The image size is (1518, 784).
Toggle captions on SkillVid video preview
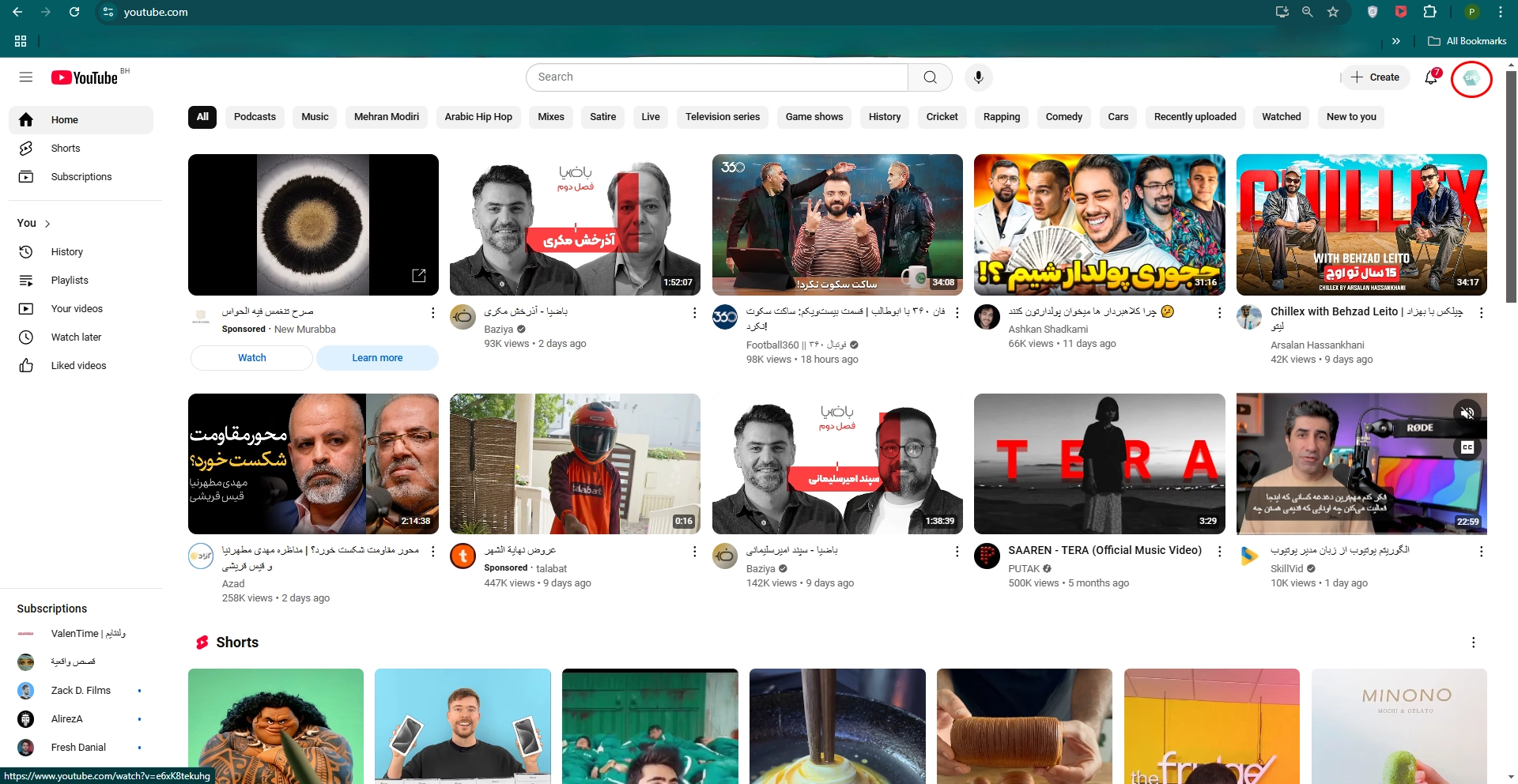[1467, 447]
